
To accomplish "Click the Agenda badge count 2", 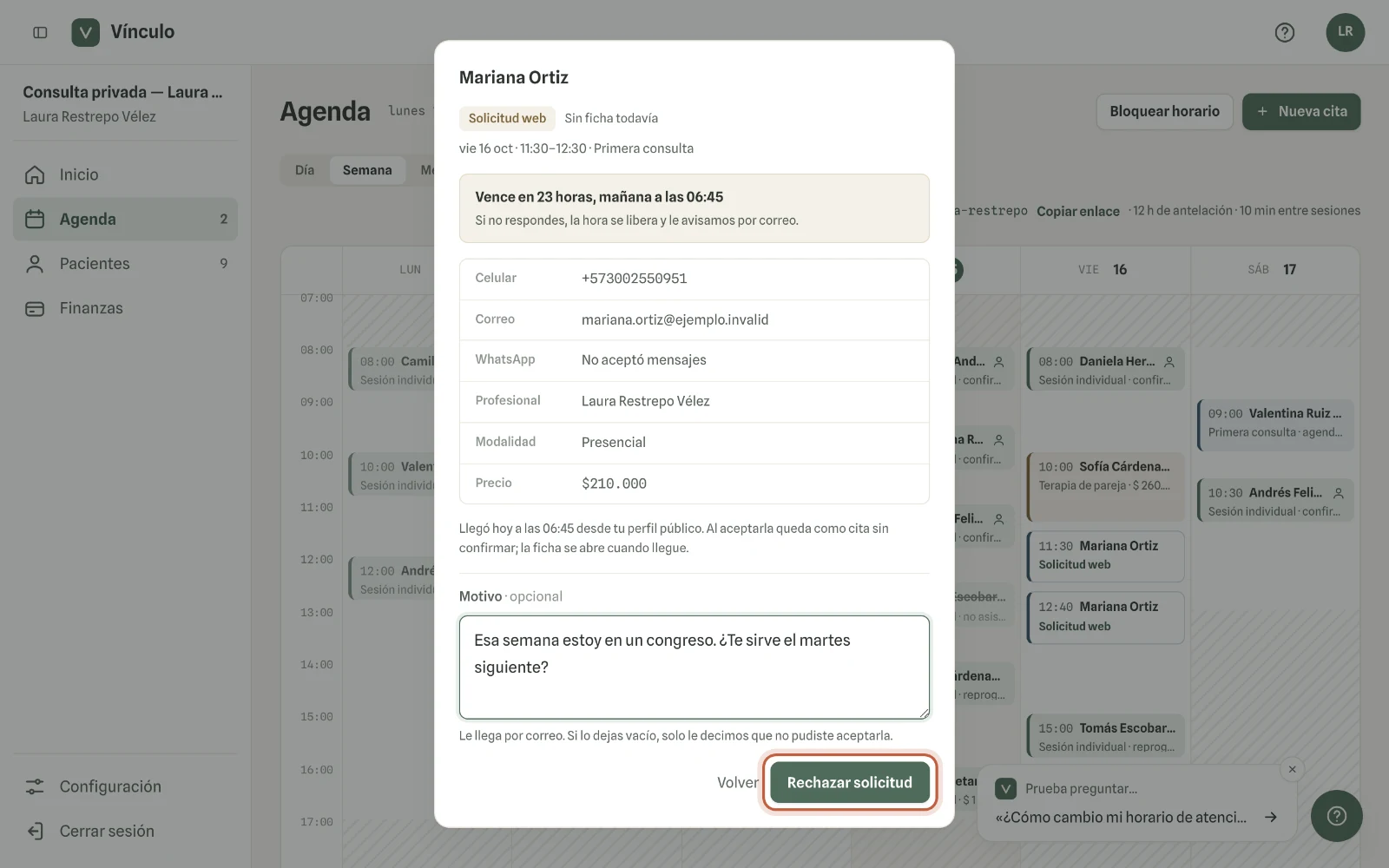I will (223, 219).
